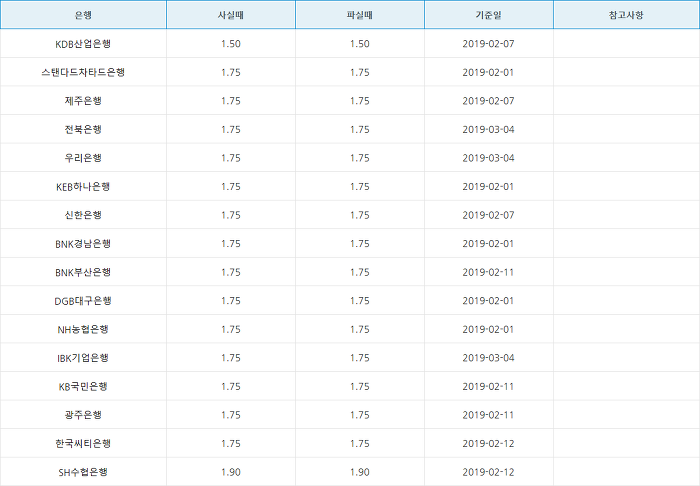Click the 2019-02-12 date in 한국씨티은행 row
The height and width of the screenshot is (486, 700).
coord(488,444)
